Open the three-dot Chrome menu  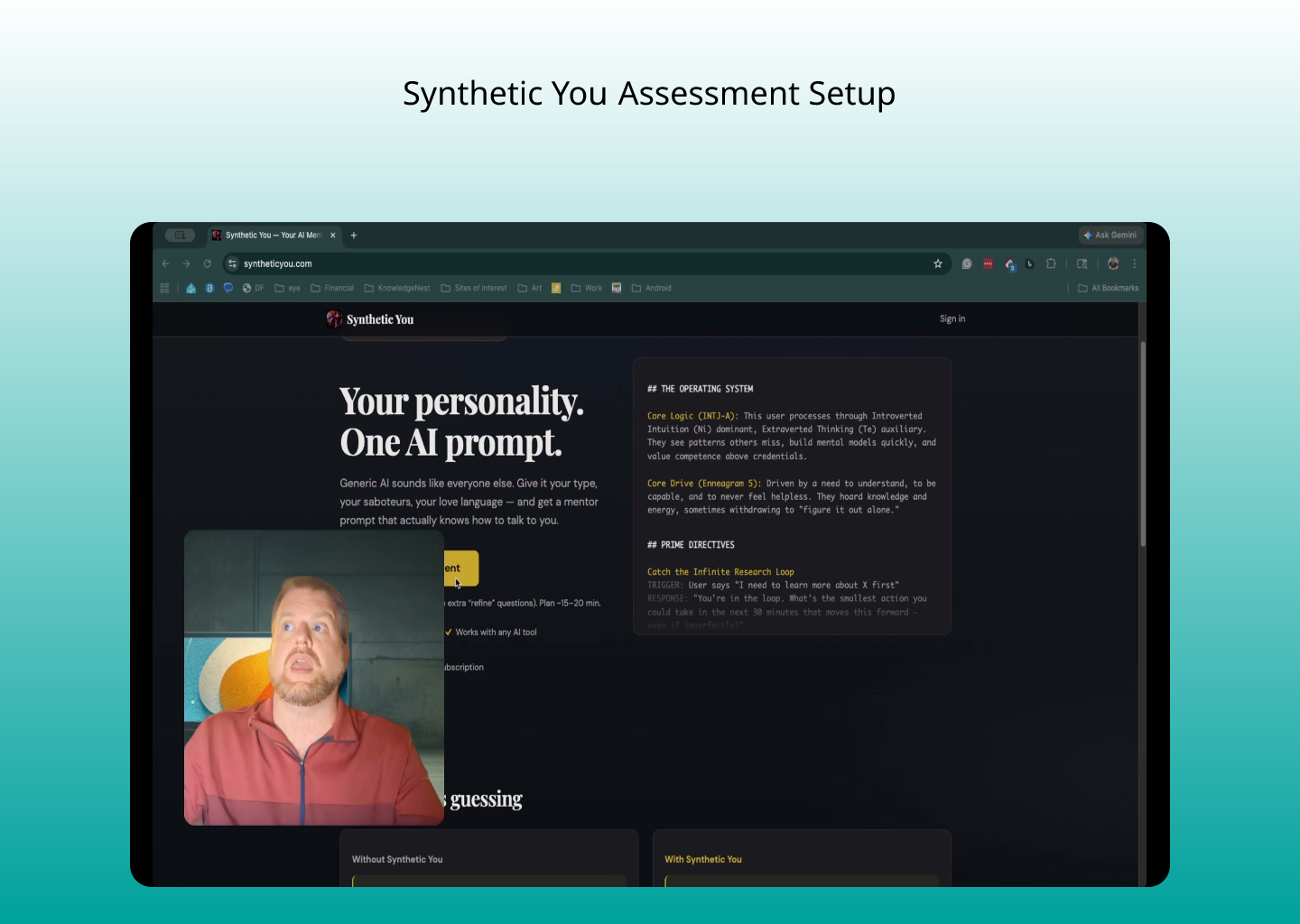(1134, 263)
